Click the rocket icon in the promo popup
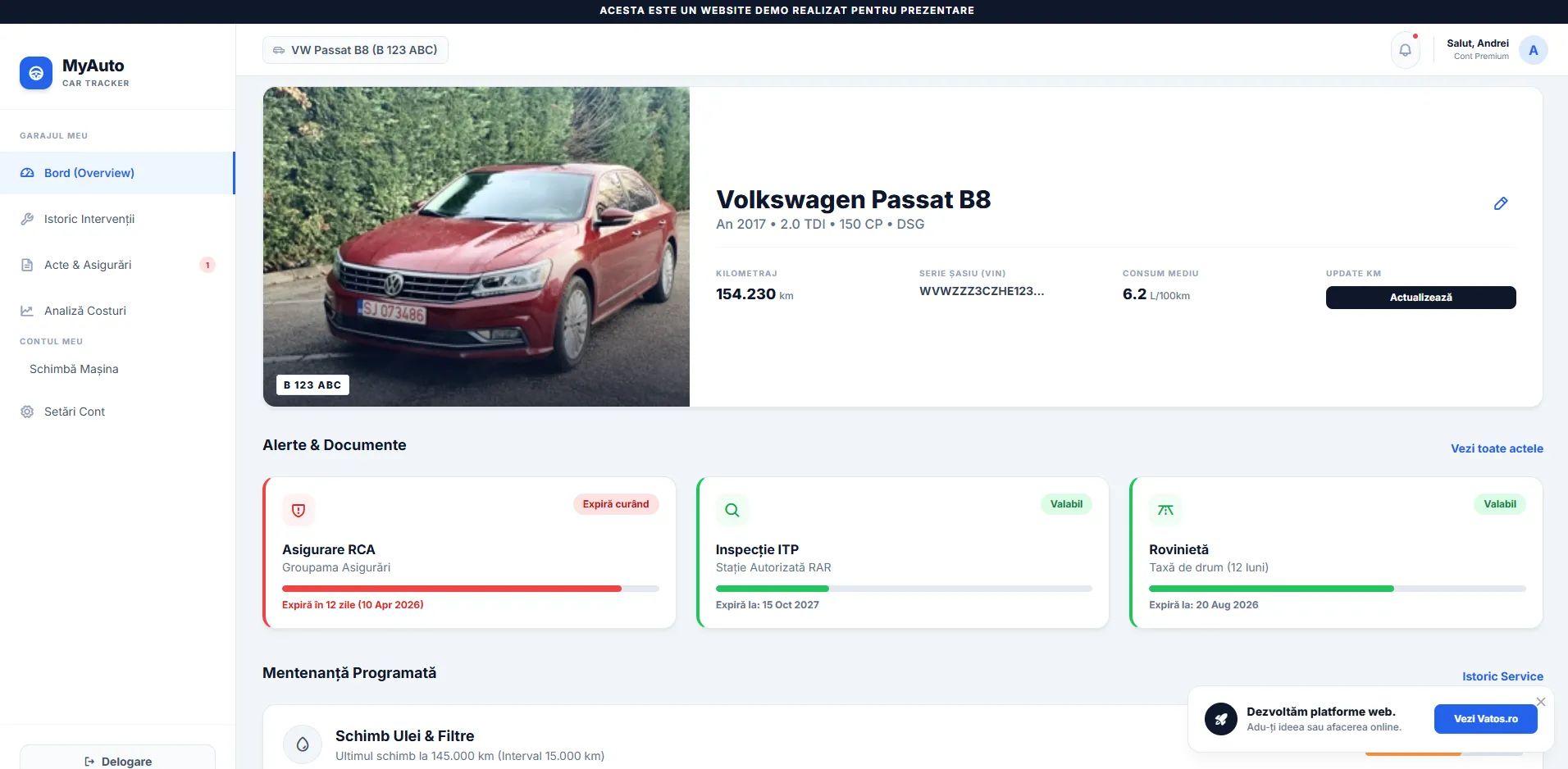Image resolution: width=1568 pixels, height=769 pixels. click(1220, 719)
